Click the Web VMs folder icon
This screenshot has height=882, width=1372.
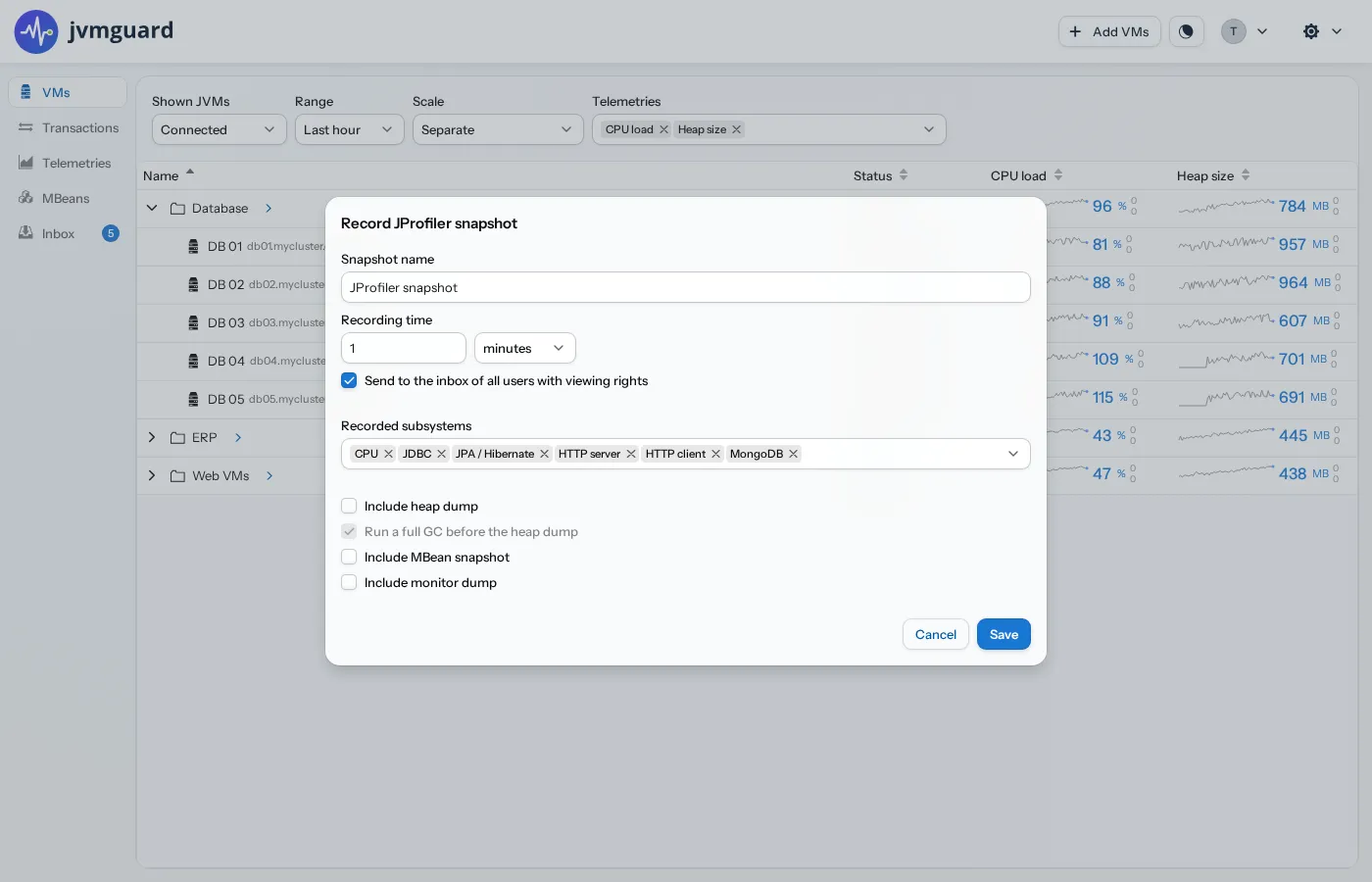177,475
